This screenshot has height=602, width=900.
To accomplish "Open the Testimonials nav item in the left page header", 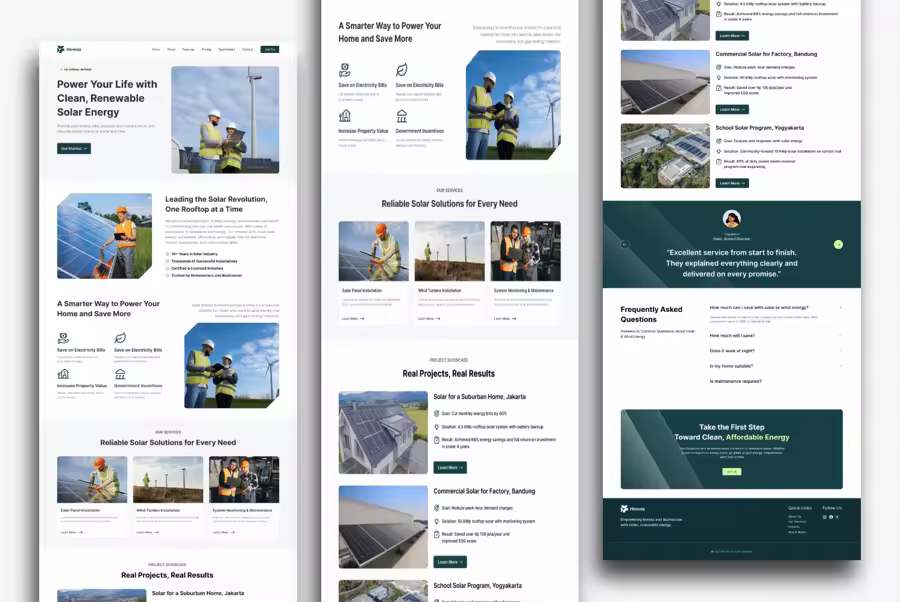I will click(x=227, y=49).
